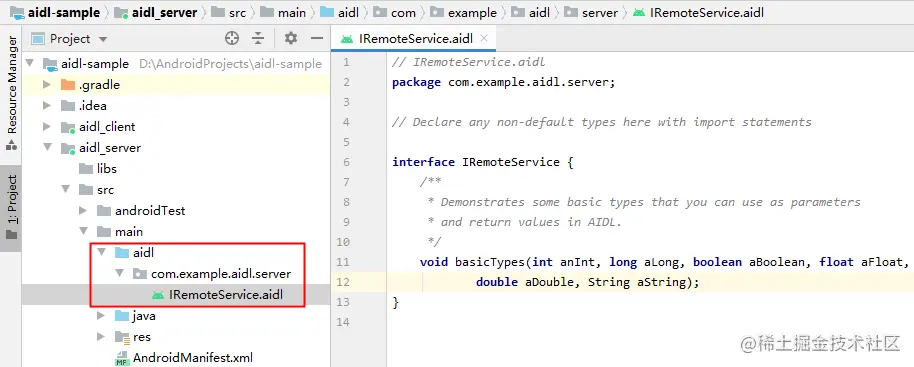Click the package com.example.aidl.server code line

[x=504, y=82]
